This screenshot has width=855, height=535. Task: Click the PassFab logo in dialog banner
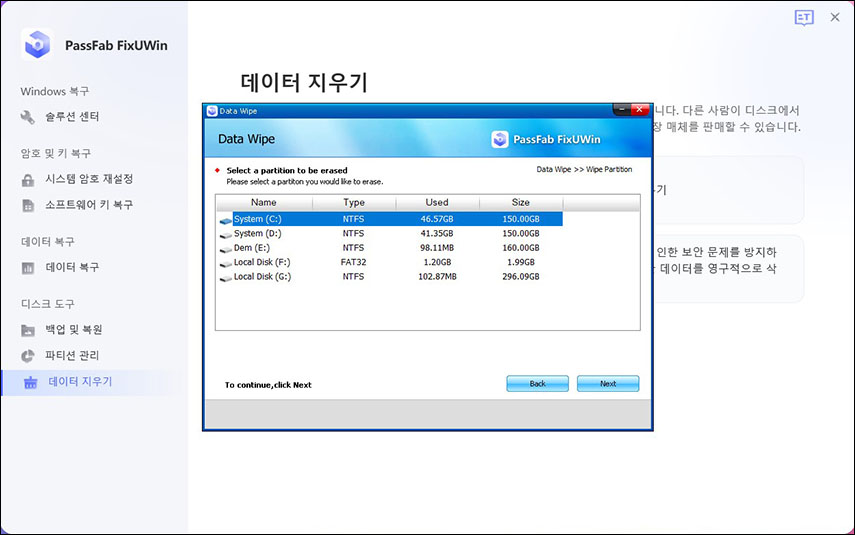pyautogui.click(x=499, y=140)
